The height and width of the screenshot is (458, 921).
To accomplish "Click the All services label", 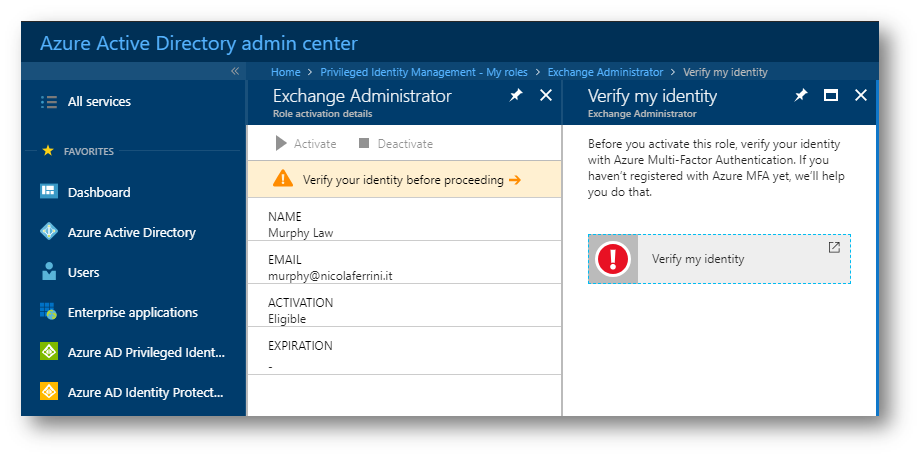I will click(99, 102).
